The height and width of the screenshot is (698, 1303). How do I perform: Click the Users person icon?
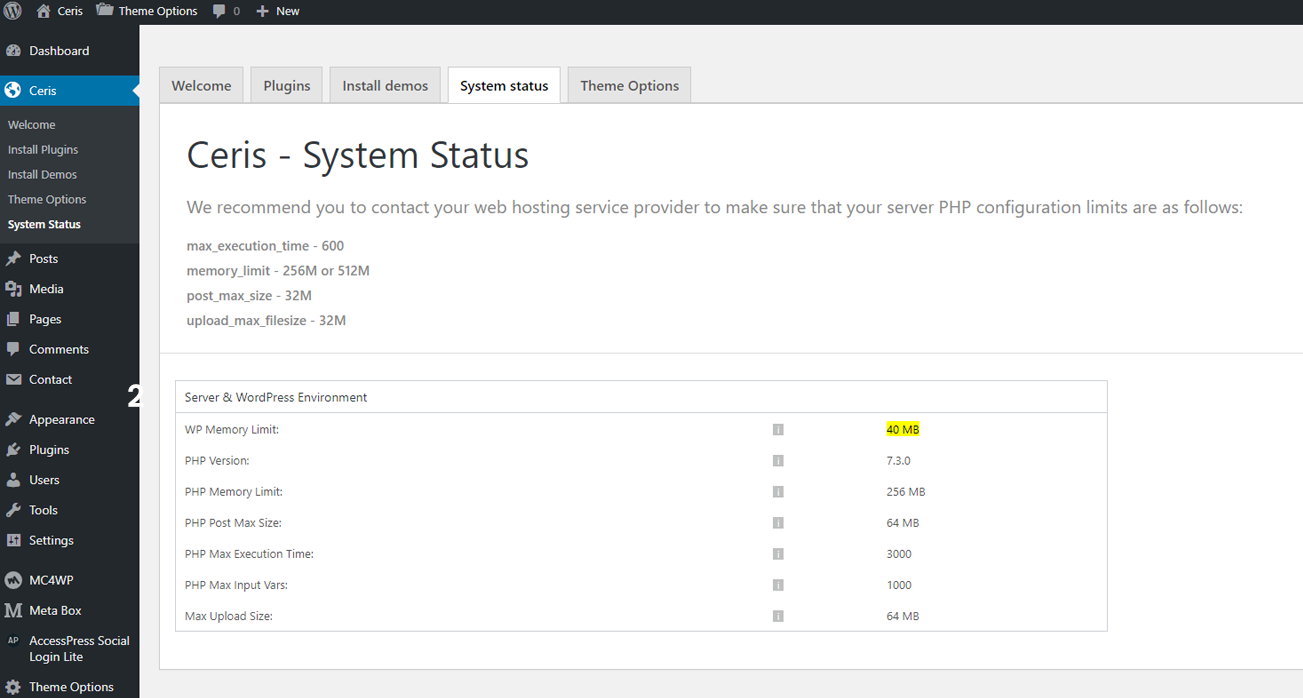pyautogui.click(x=13, y=480)
